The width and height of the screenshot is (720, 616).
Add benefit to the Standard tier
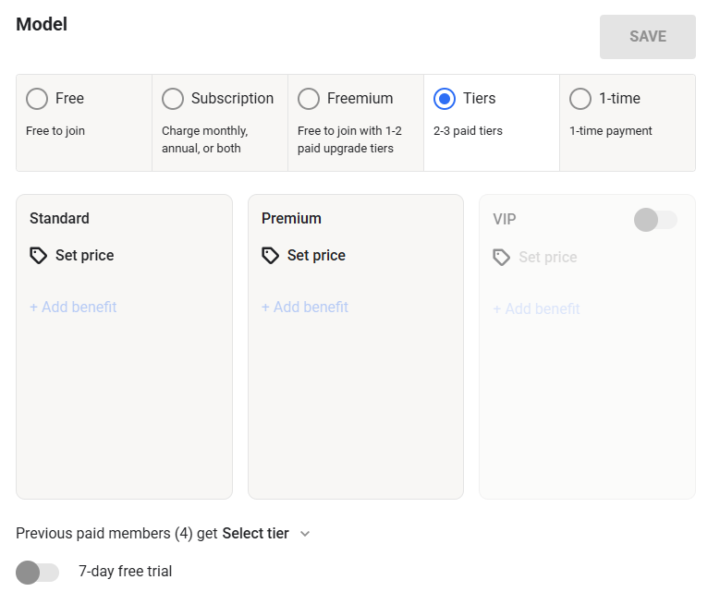coord(73,307)
